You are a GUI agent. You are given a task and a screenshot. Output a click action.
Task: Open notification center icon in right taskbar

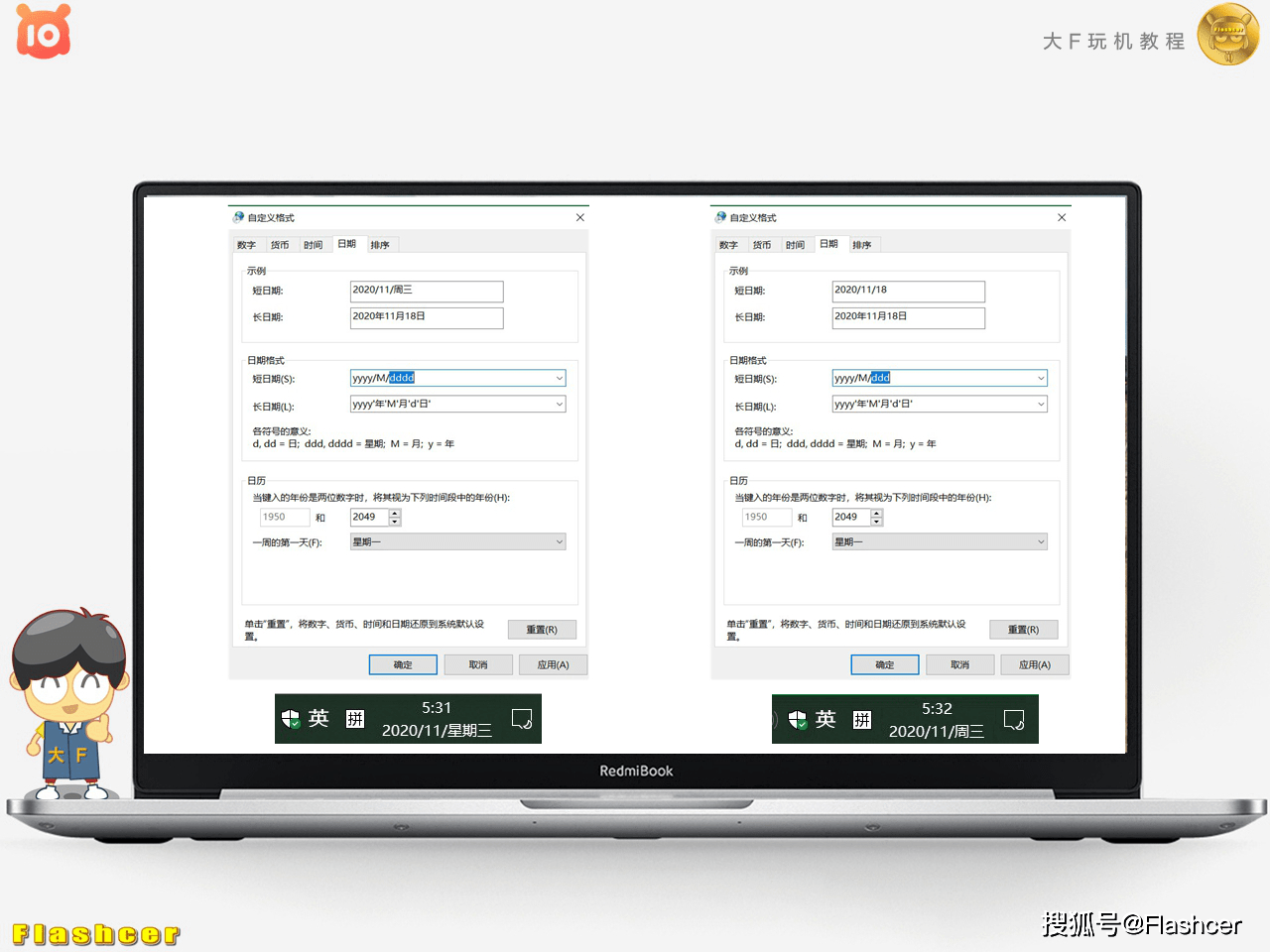click(x=1013, y=719)
